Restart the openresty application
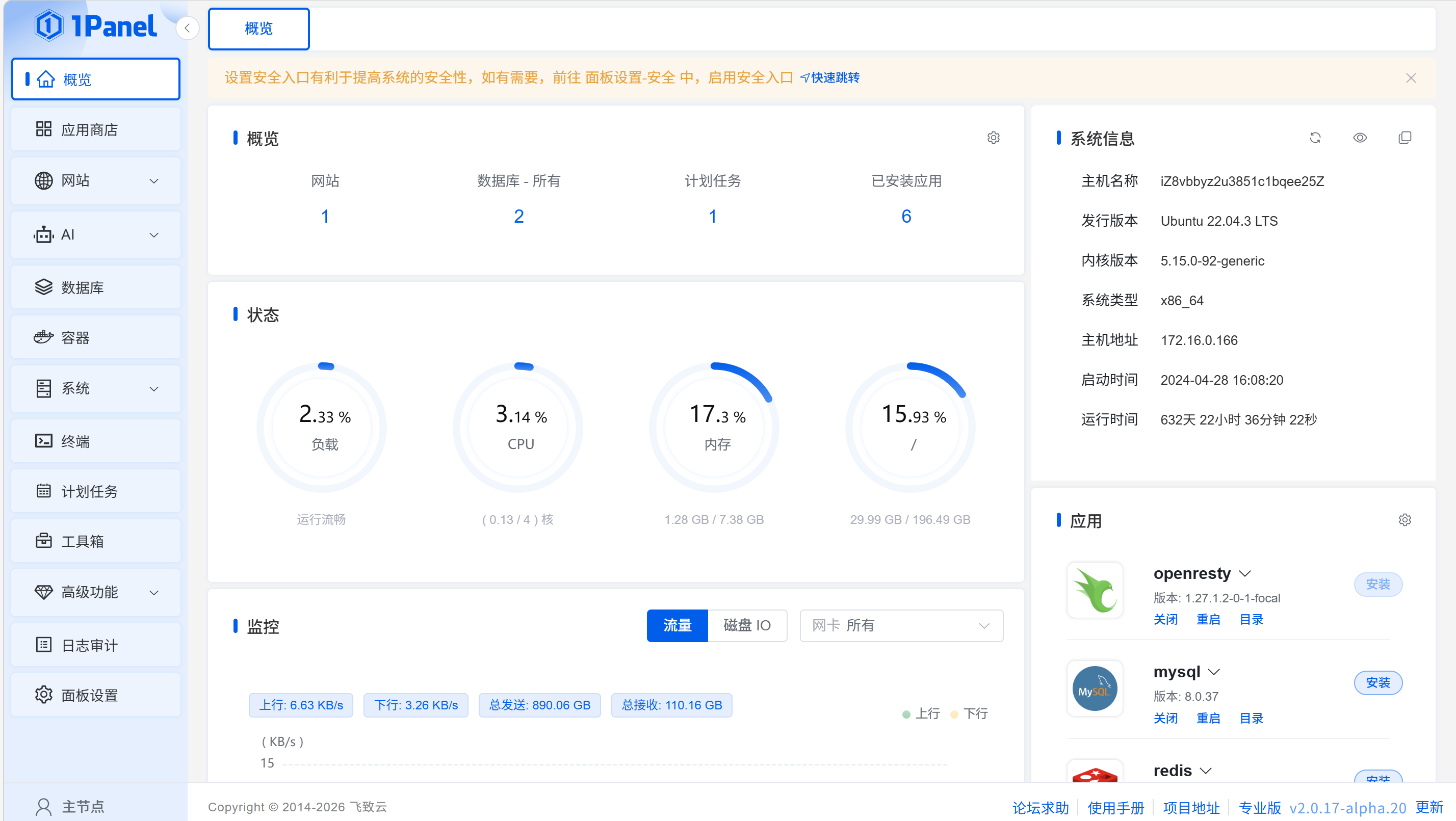The height and width of the screenshot is (821, 1456). point(1208,619)
